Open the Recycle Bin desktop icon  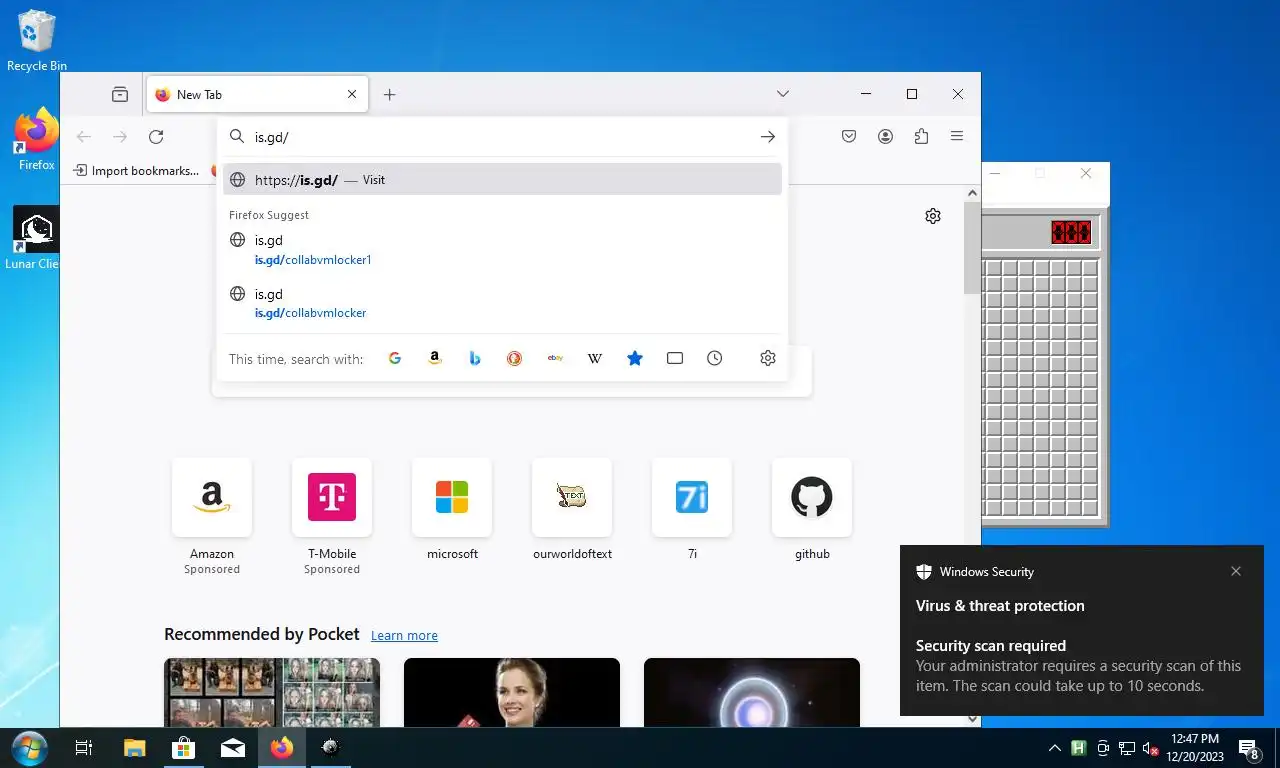tap(37, 41)
